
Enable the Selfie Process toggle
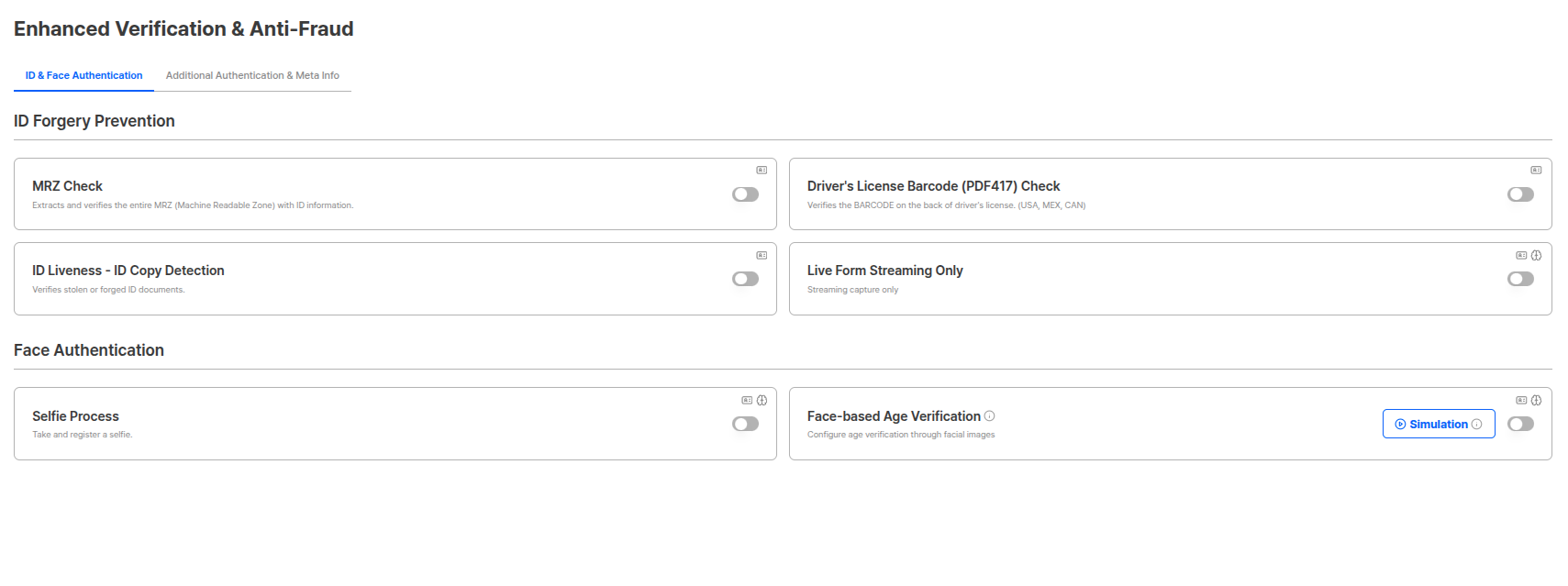pos(745,424)
